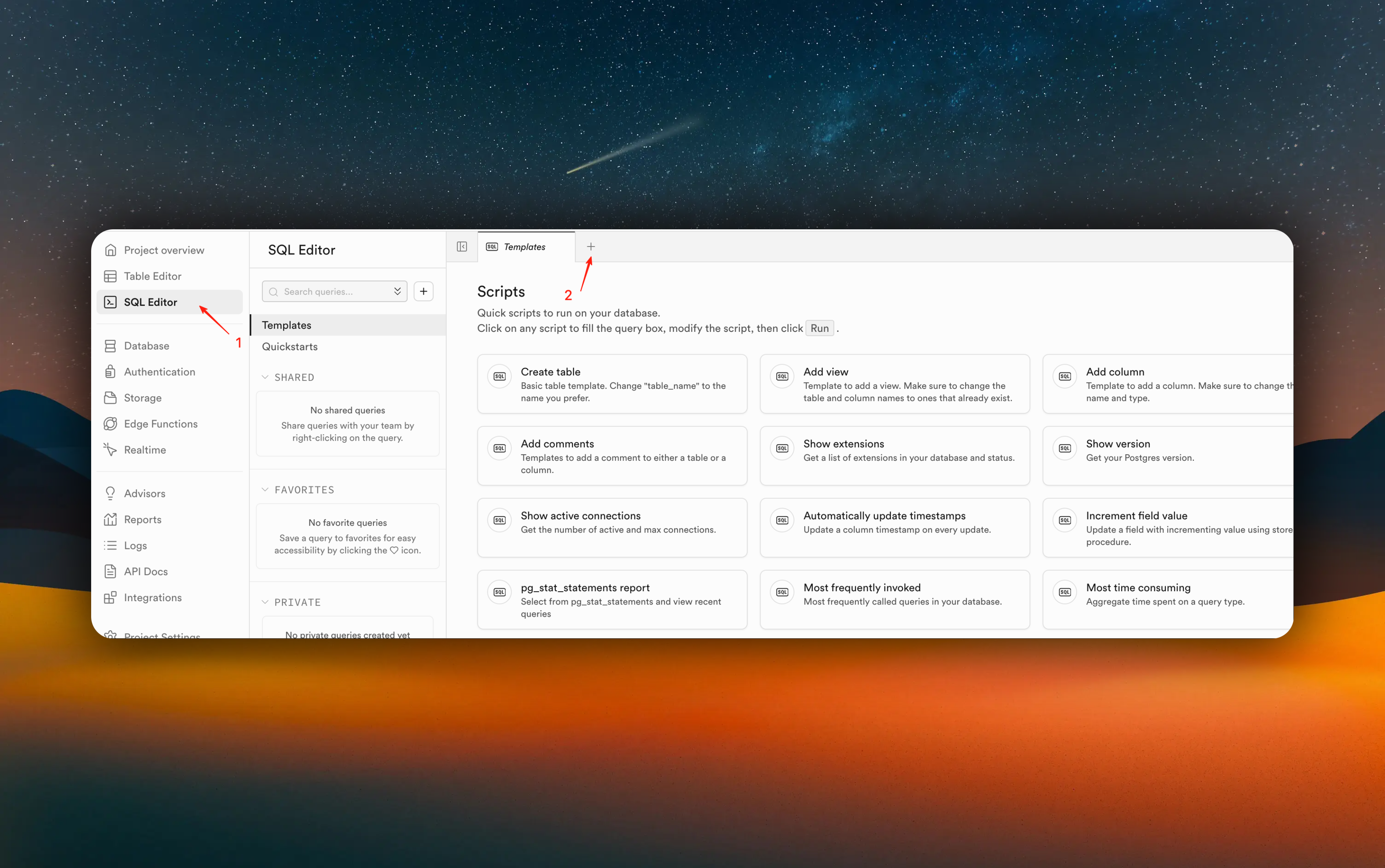
Task: Open new tab with plus icon
Action: coord(591,247)
